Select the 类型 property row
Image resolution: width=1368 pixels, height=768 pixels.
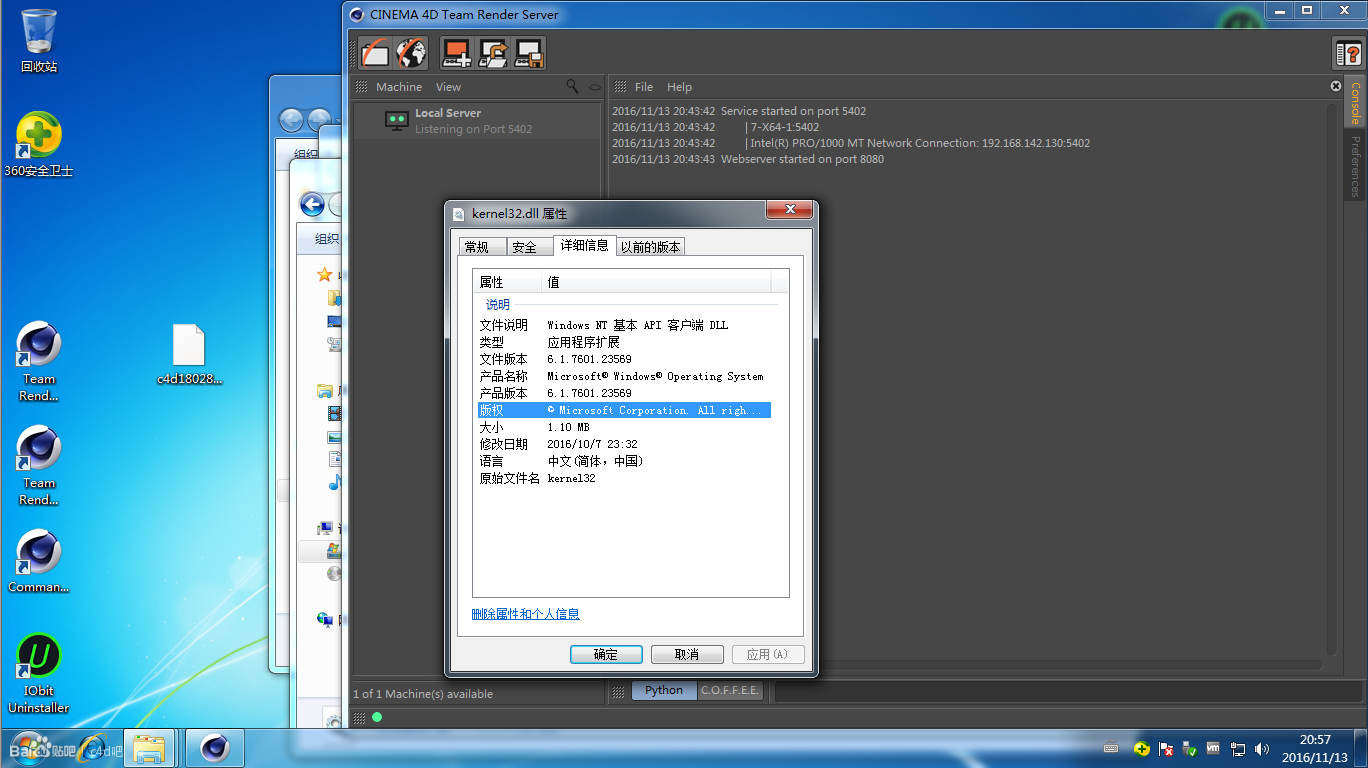click(624, 342)
